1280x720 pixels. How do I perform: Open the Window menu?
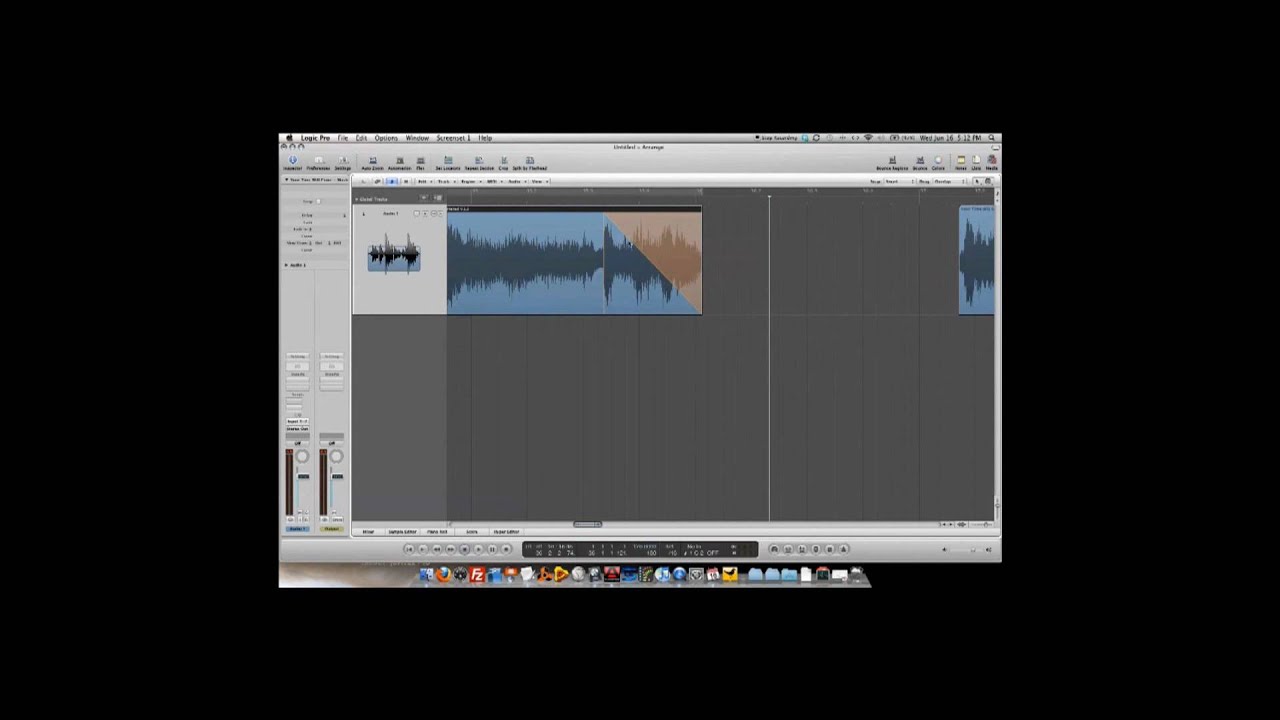(417, 138)
